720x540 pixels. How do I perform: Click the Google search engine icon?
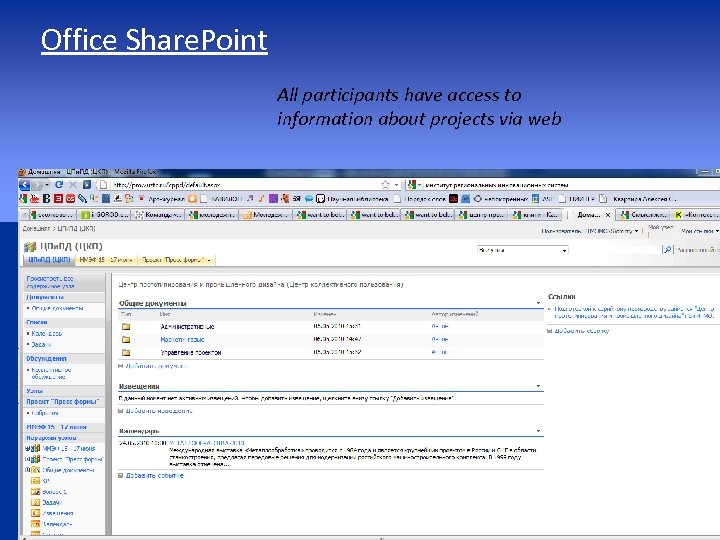411,185
